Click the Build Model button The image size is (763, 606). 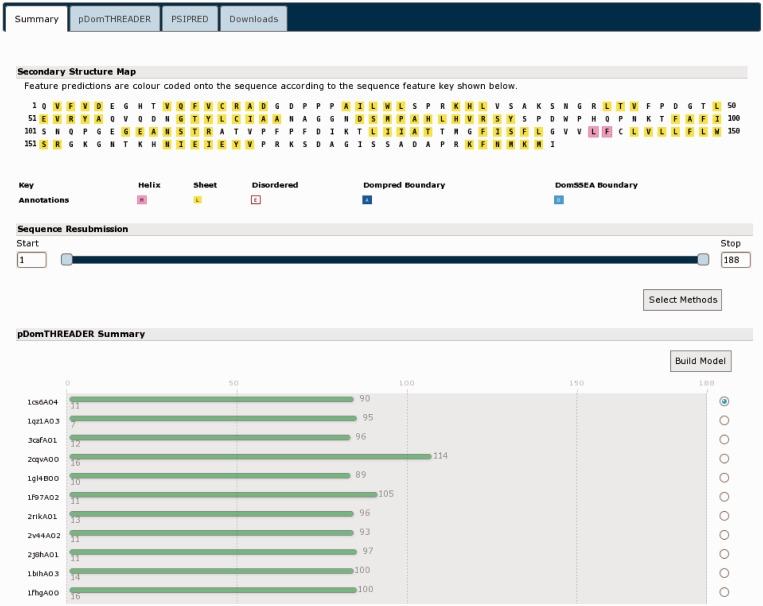pos(701,361)
